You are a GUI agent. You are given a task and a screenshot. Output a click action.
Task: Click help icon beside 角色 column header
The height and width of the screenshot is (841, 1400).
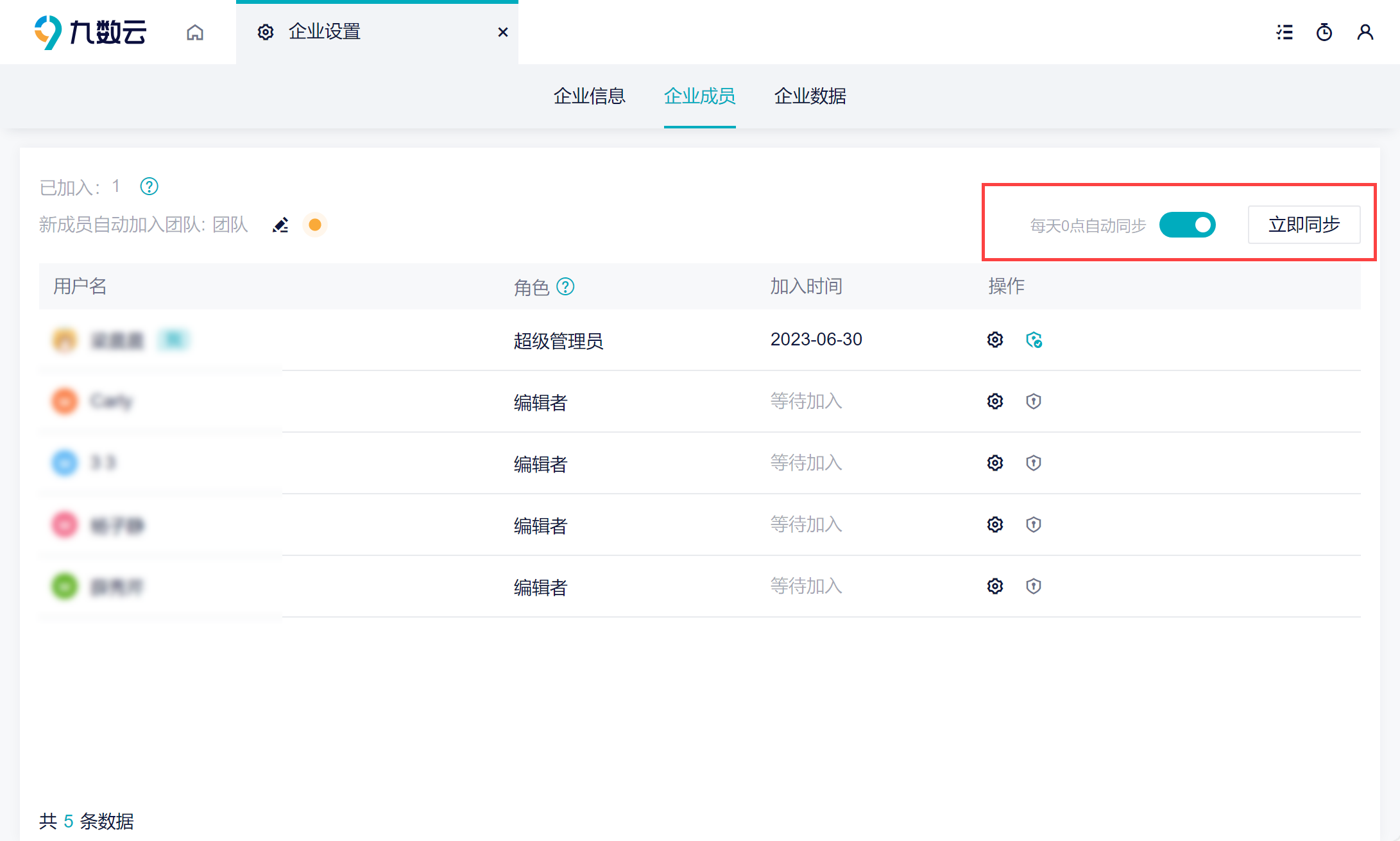565,286
